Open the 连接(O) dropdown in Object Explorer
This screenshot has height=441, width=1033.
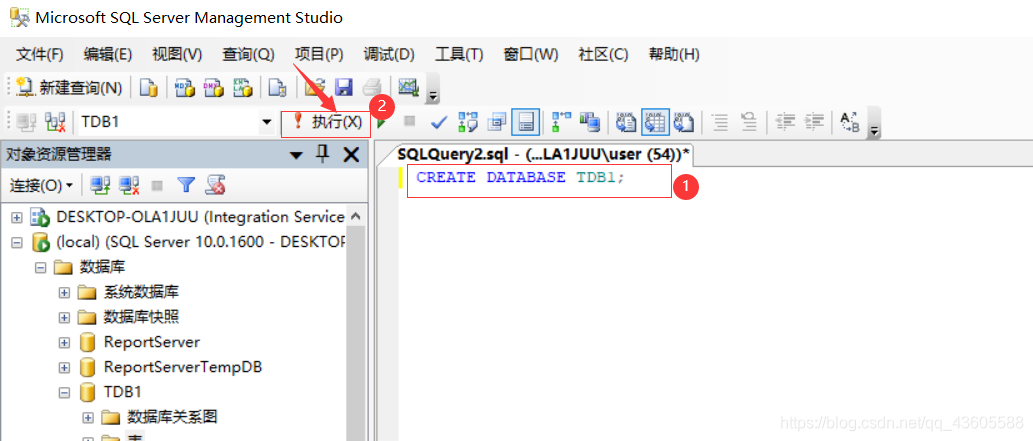click(41, 186)
